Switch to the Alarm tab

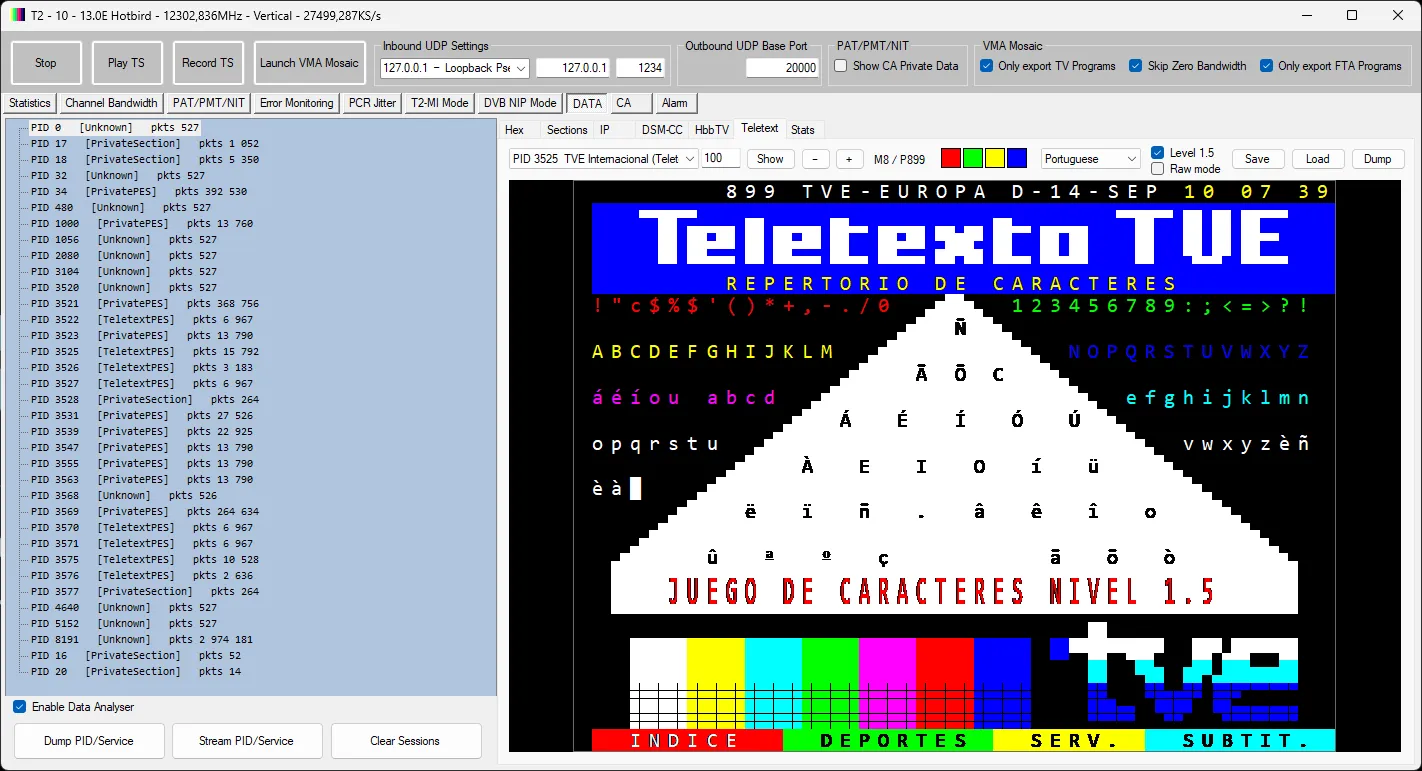(675, 103)
